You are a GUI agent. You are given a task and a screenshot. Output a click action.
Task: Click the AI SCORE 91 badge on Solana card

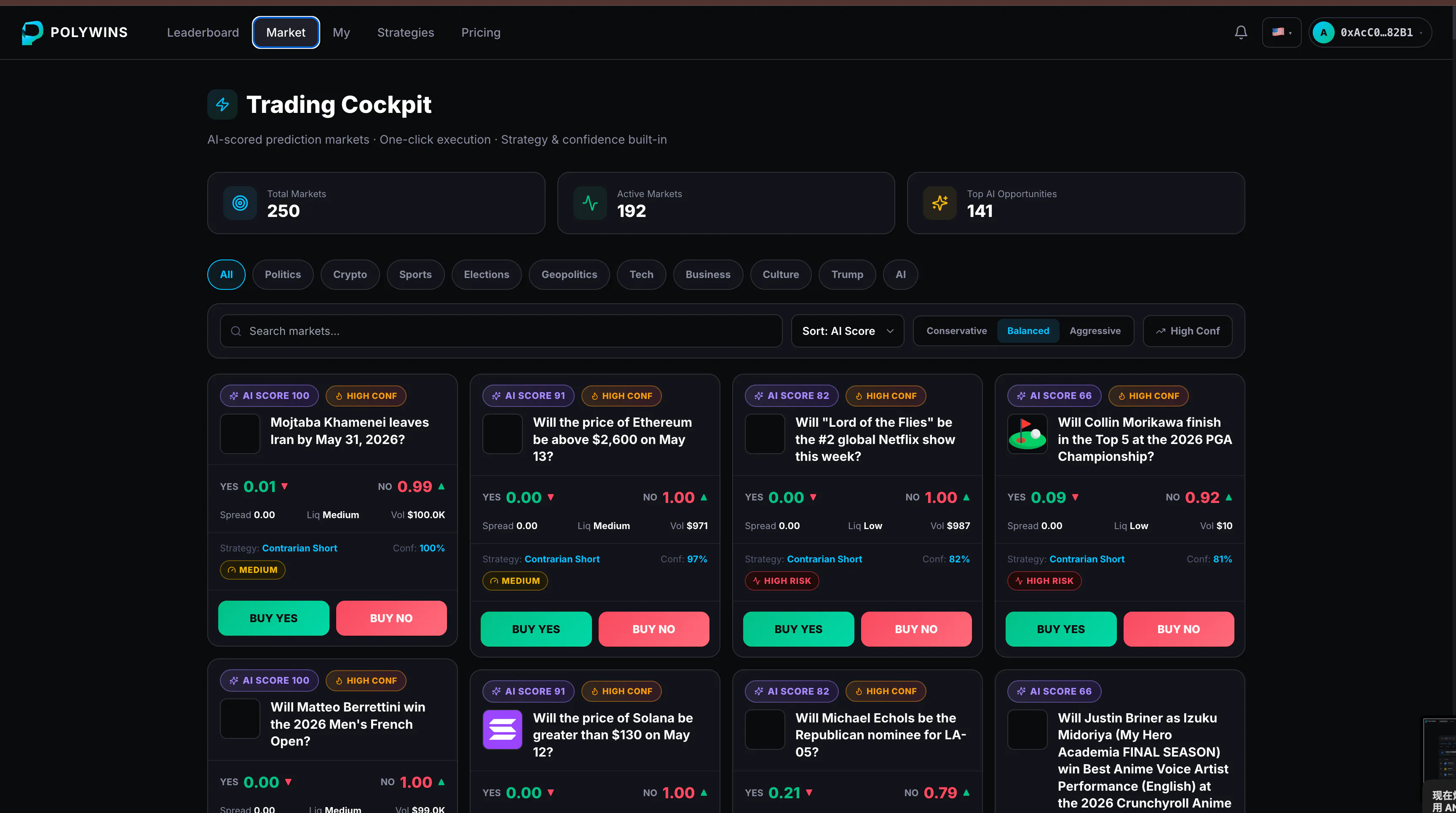(528, 692)
